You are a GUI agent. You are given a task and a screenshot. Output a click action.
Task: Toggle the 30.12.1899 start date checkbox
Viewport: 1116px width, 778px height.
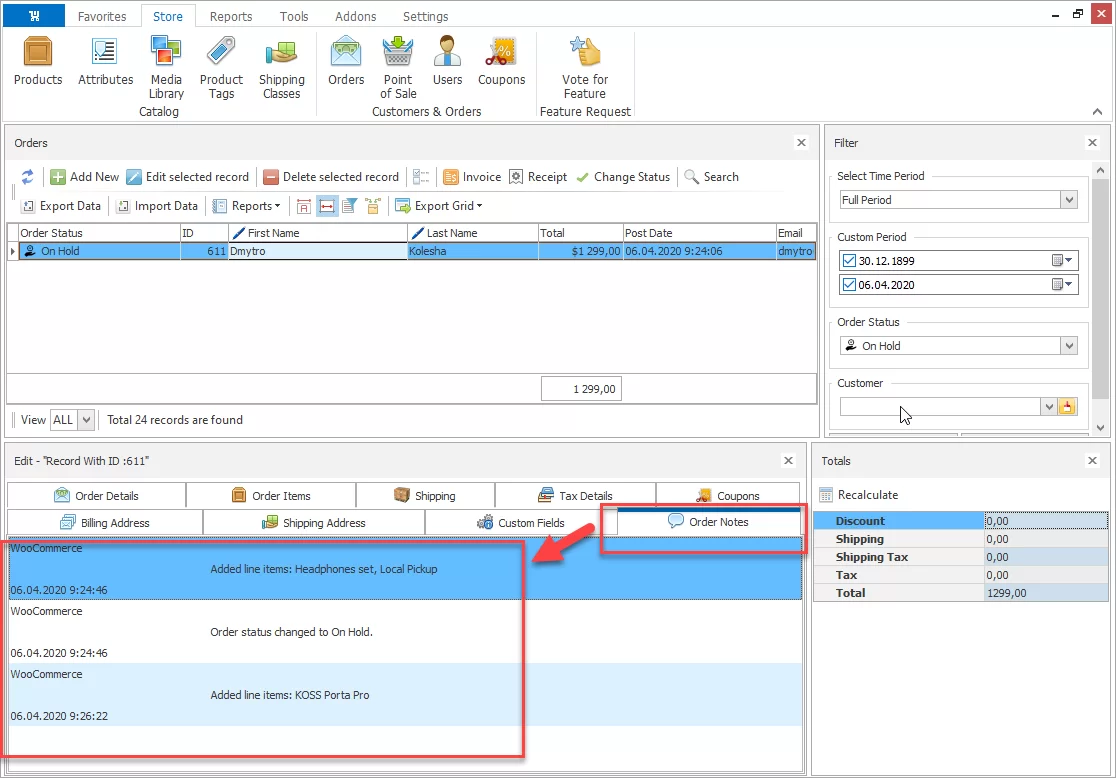(849, 261)
